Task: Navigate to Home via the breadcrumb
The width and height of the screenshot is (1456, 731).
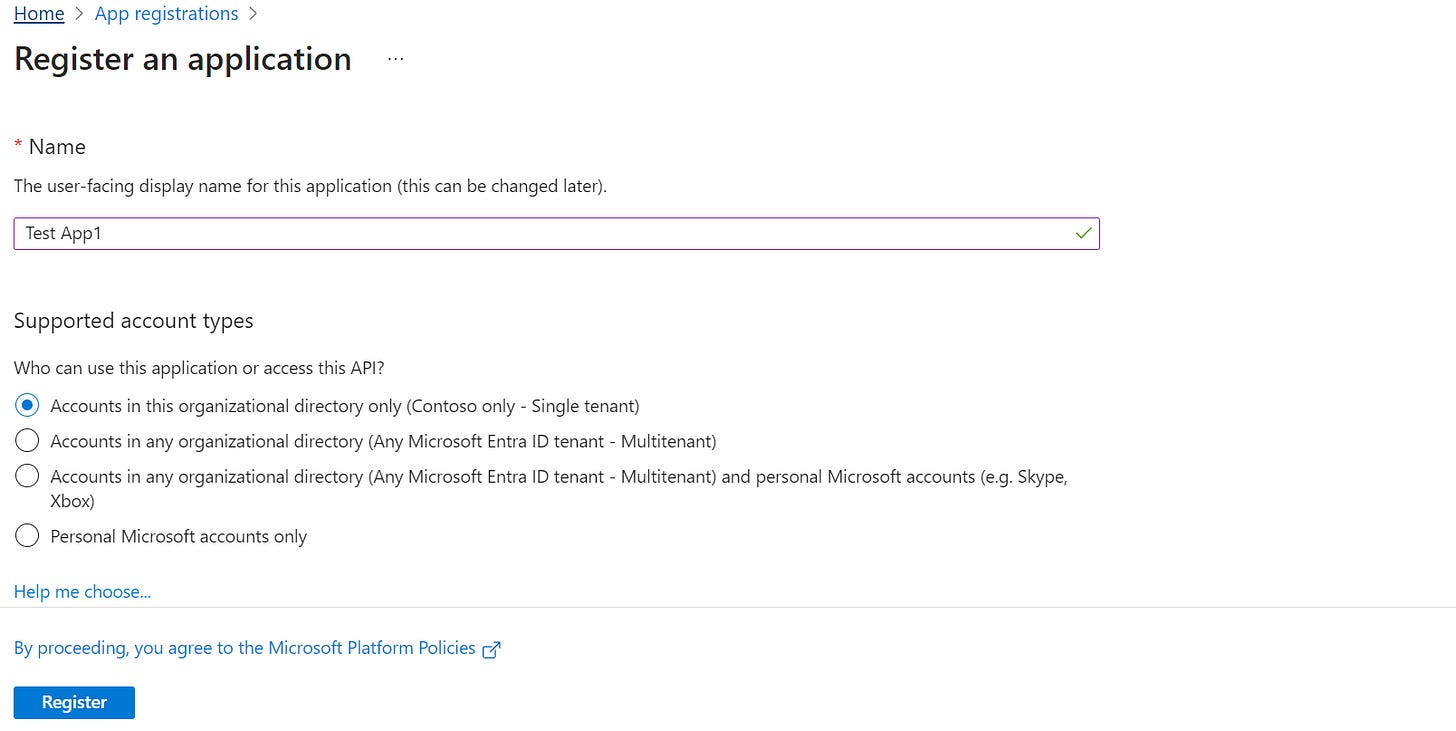Action: pos(38,13)
